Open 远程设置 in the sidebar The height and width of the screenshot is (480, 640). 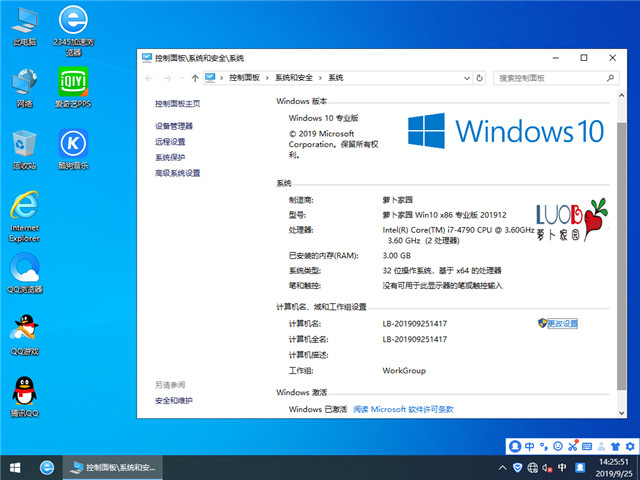tap(170, 142)
